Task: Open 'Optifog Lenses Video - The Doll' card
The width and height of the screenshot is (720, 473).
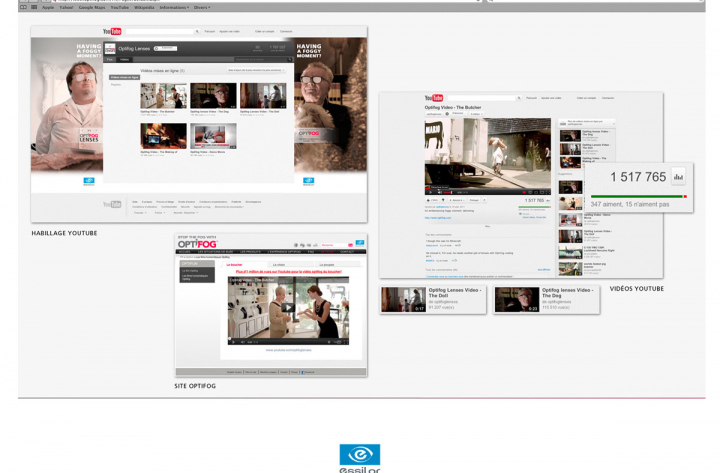Action: pyautogui.click(x=433, y=300)
